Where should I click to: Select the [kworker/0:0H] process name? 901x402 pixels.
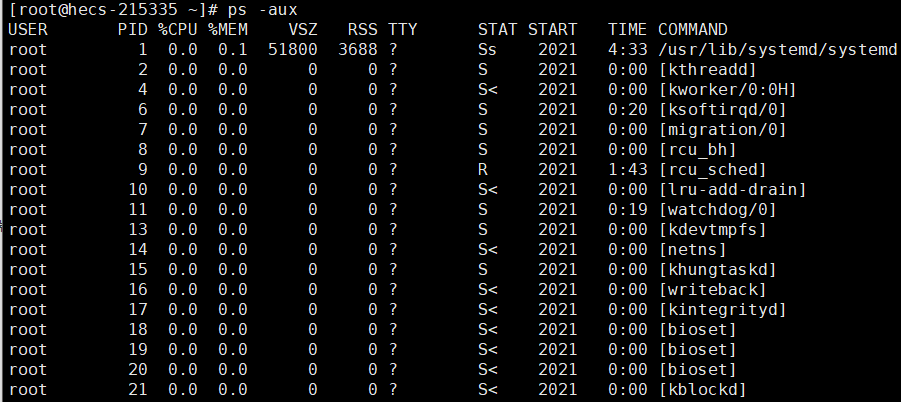tap(727, 90)
